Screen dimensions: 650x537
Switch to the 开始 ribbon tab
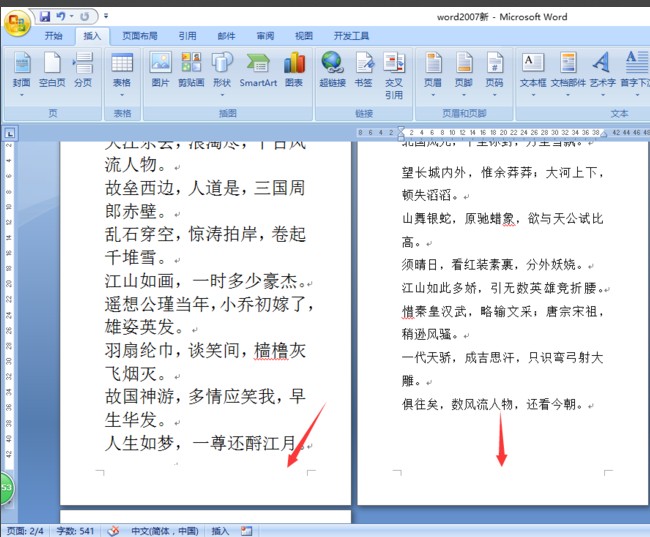point(53,36)
